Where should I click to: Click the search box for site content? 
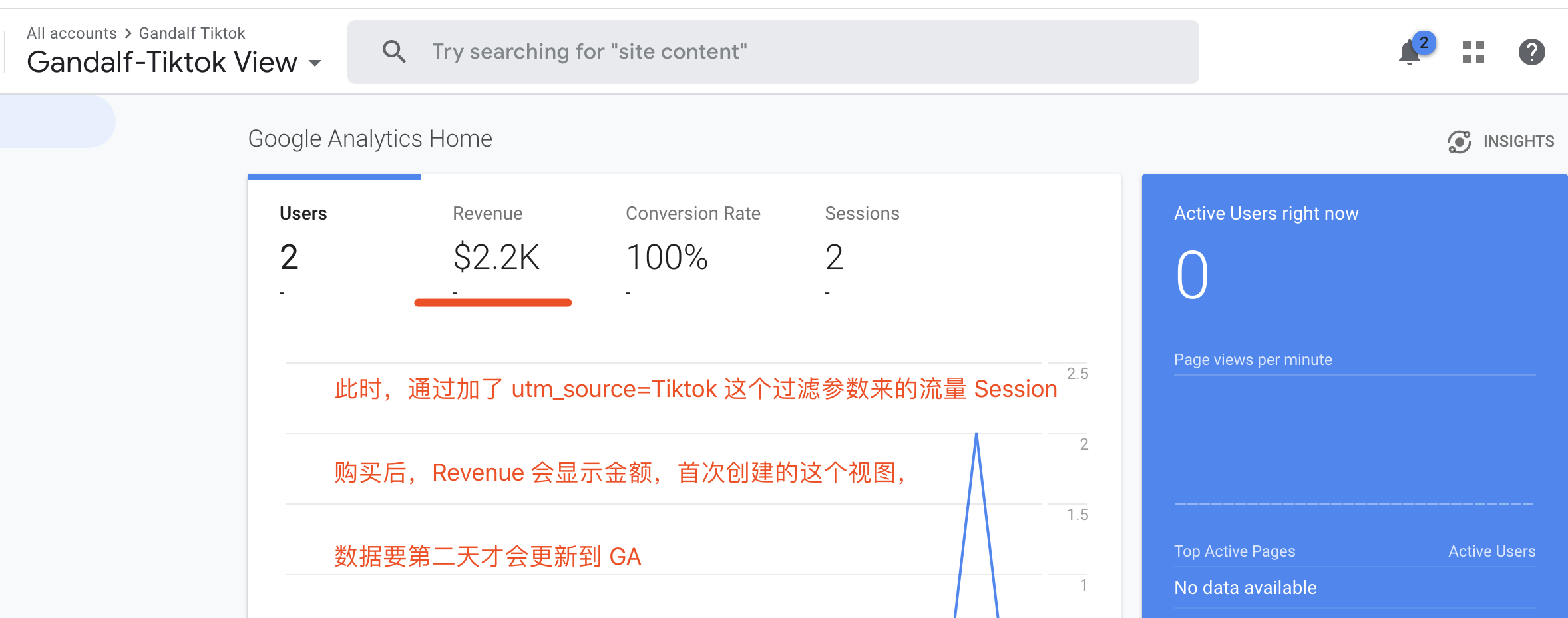coord(772,52)
